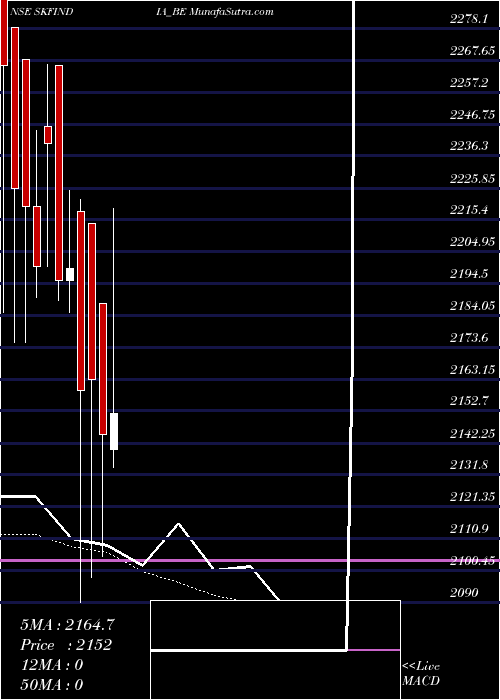
Task: Click the last white candlestick body
Action: (x=114, y=431)
